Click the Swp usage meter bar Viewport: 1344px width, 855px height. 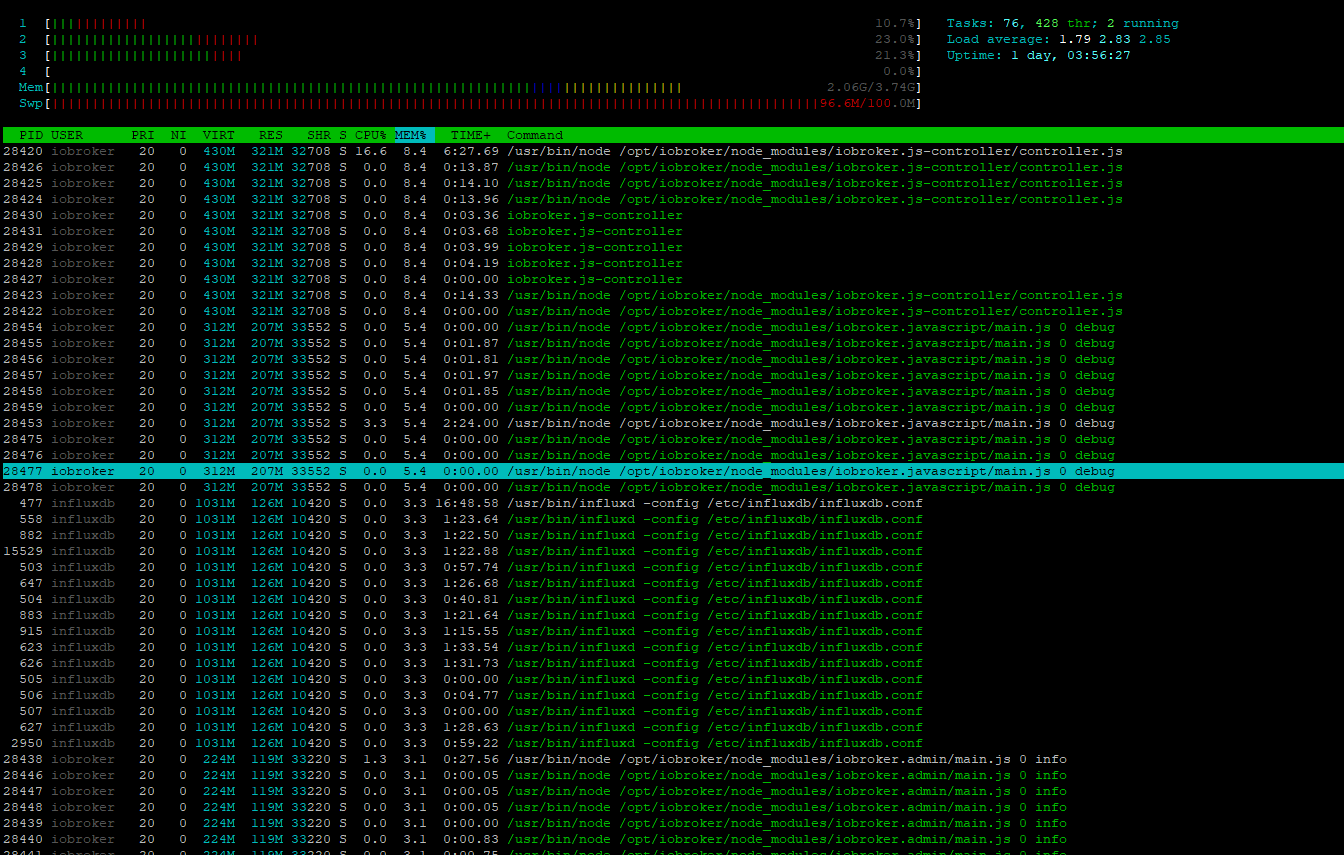click(469, 103)
